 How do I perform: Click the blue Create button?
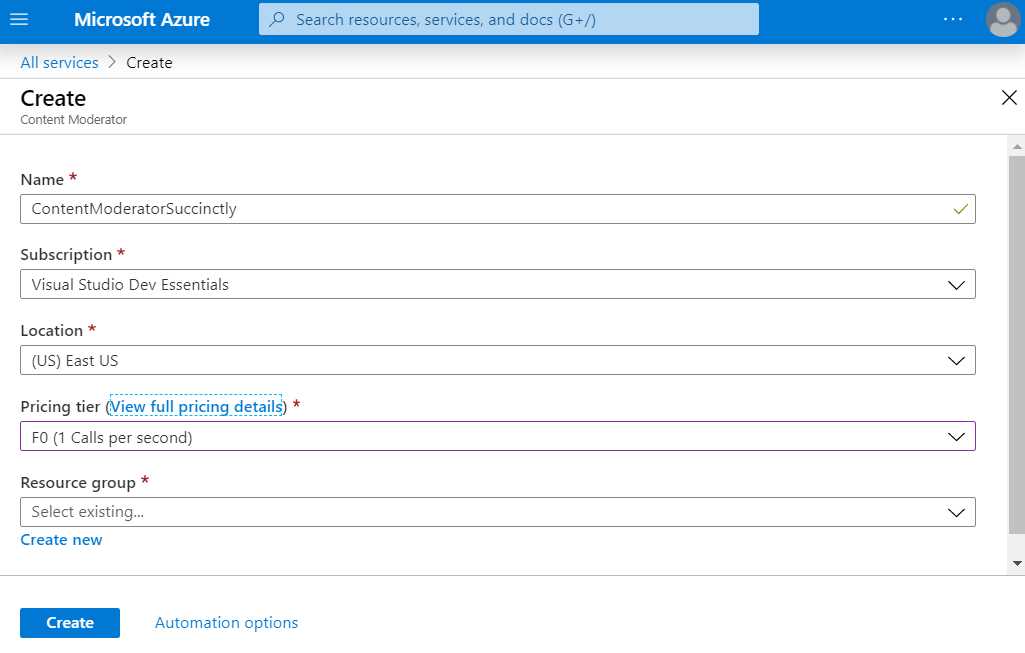click(x=69, y=622)
